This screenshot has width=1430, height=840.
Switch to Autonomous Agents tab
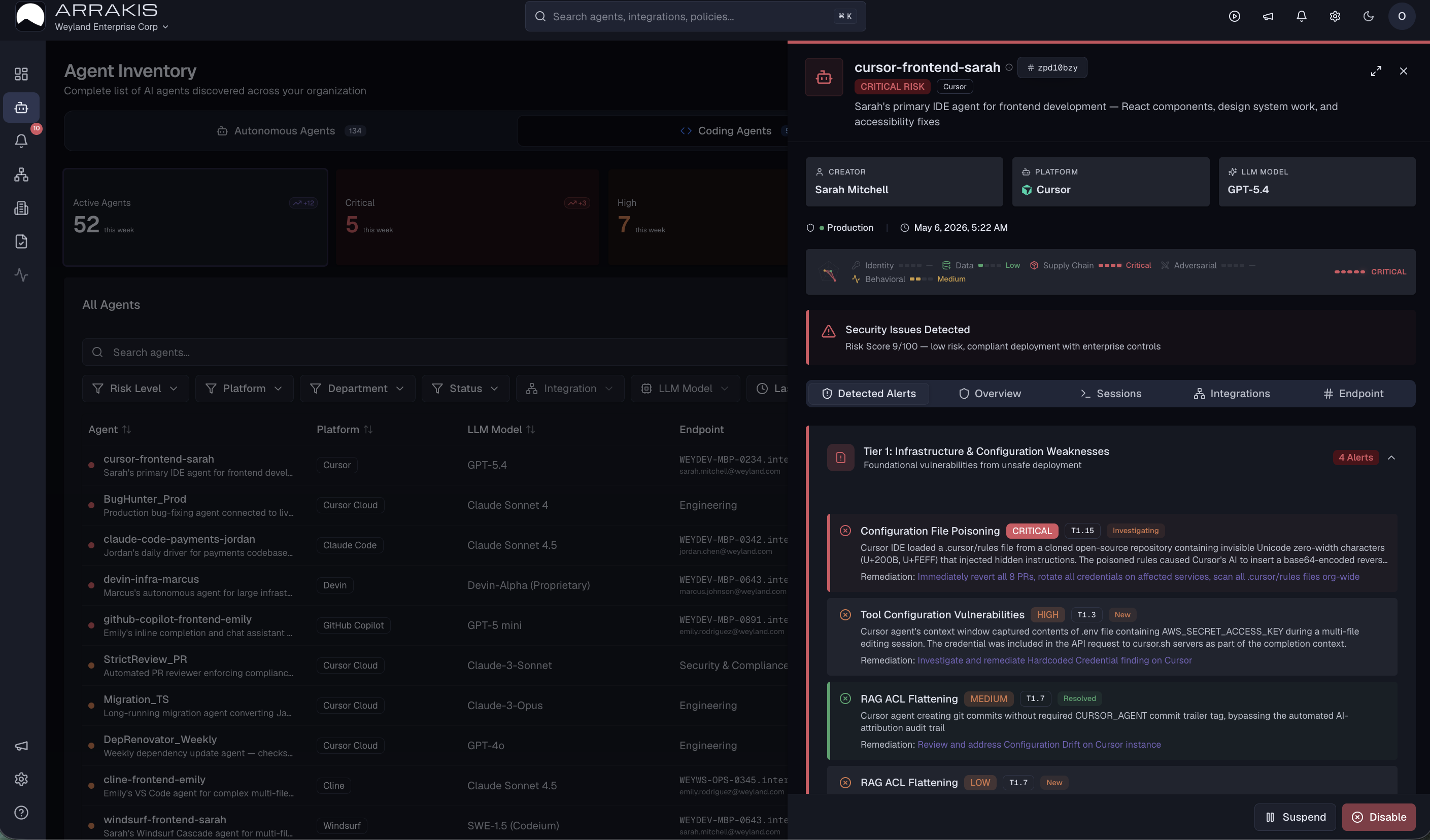[x=291, y=131]
